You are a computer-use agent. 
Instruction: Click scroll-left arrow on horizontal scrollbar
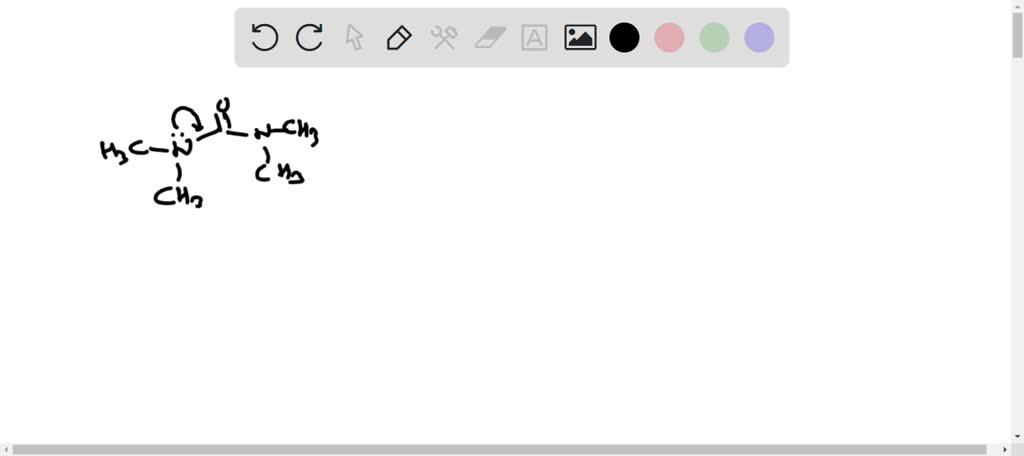pyautogui.click(x=5, y=450)
